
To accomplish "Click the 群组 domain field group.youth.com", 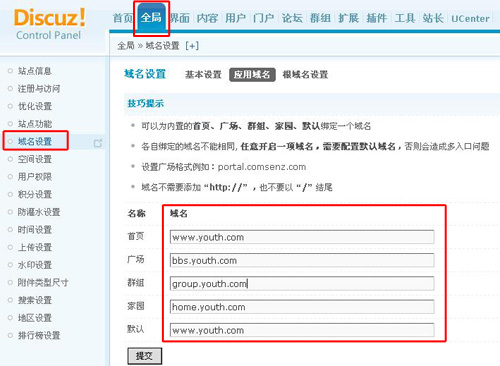I will coord(302,284).
